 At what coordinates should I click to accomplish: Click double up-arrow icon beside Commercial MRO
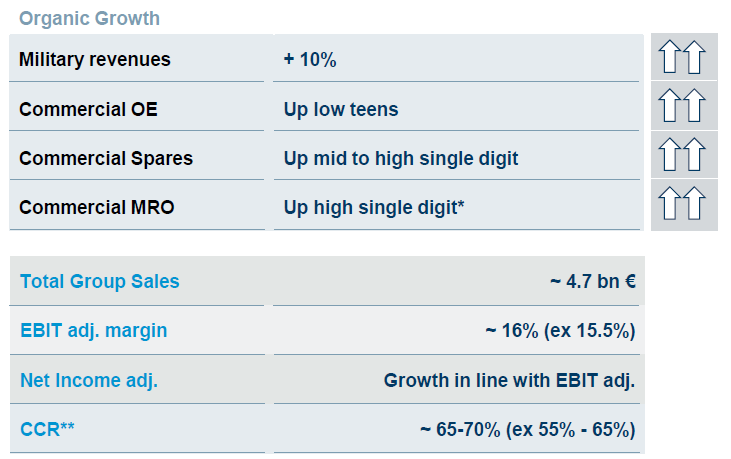[x=682, y=203]
